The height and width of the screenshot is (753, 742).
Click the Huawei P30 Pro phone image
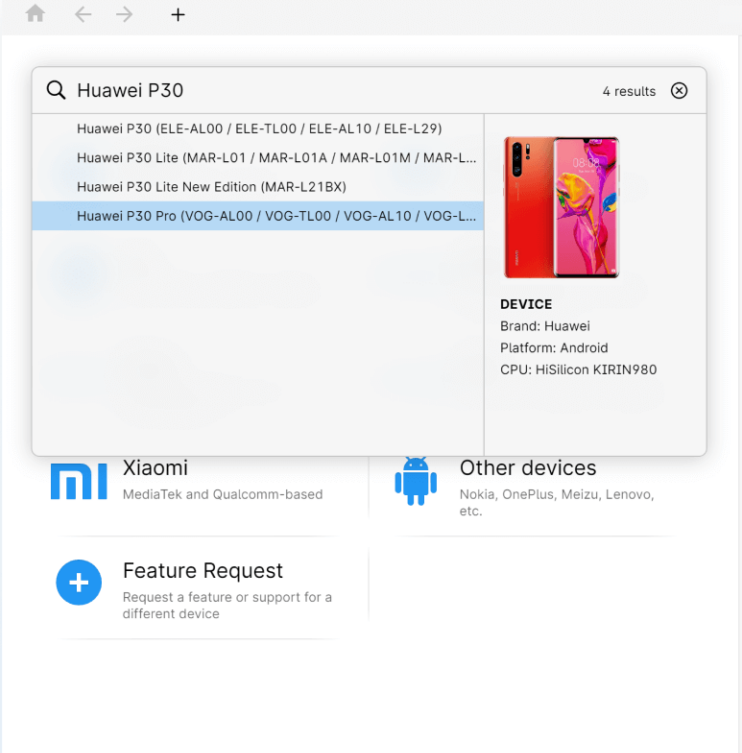(561, 207)
